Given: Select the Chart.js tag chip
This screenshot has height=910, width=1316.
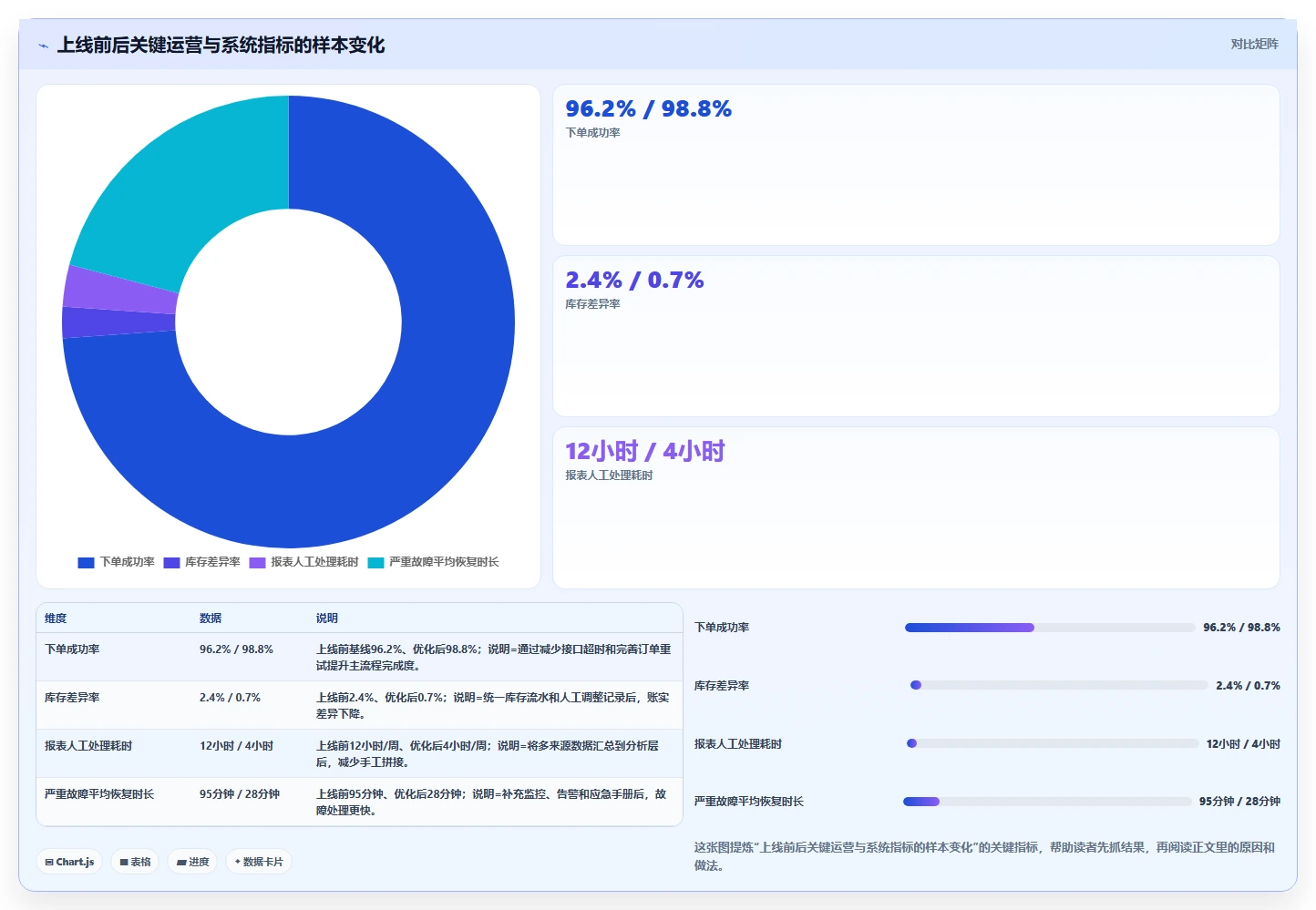Looking at the screenshot, I should point(69,862).
